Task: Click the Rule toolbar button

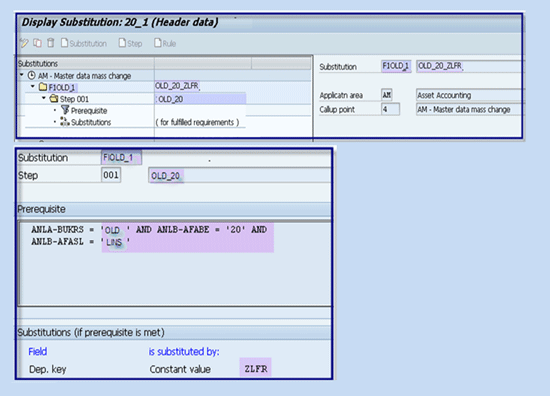Action: (x=165, y=43)
